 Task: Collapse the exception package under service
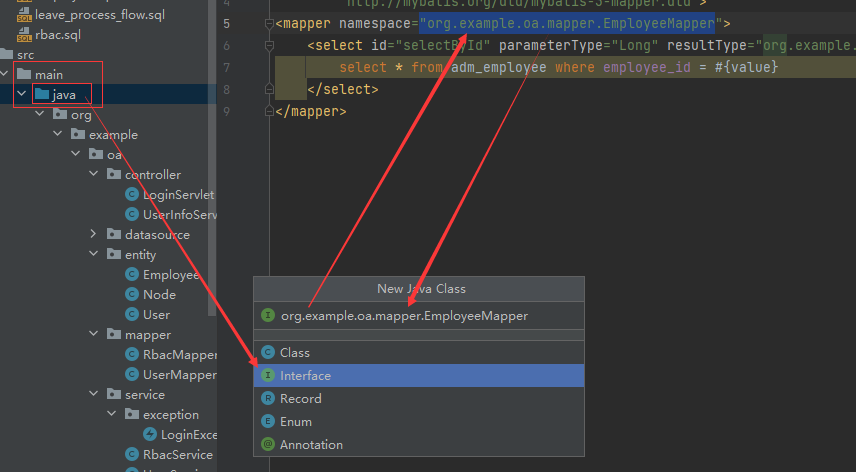(x=112, y=415)
